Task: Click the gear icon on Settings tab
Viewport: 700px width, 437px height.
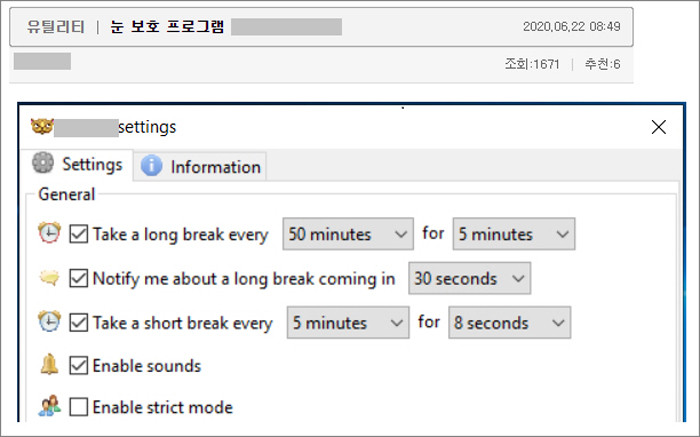Action: [43, 163]
